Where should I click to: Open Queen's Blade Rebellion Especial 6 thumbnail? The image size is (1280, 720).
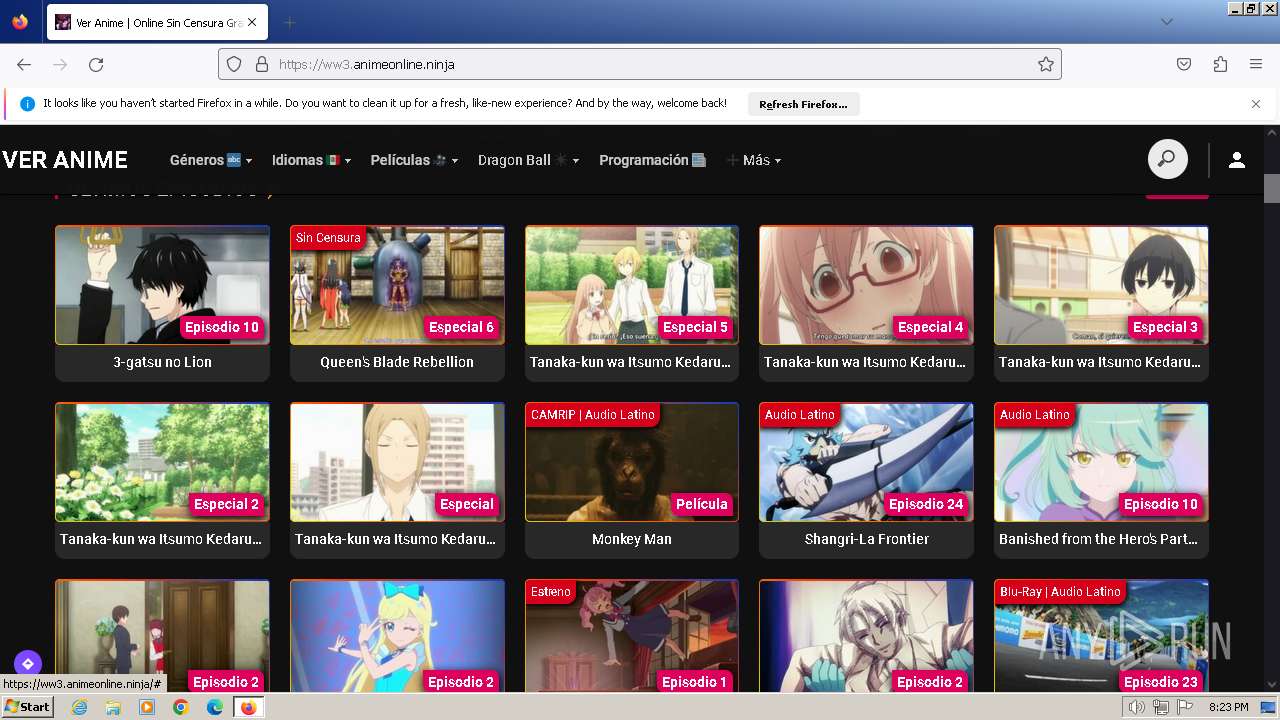[x=397, y=285]
